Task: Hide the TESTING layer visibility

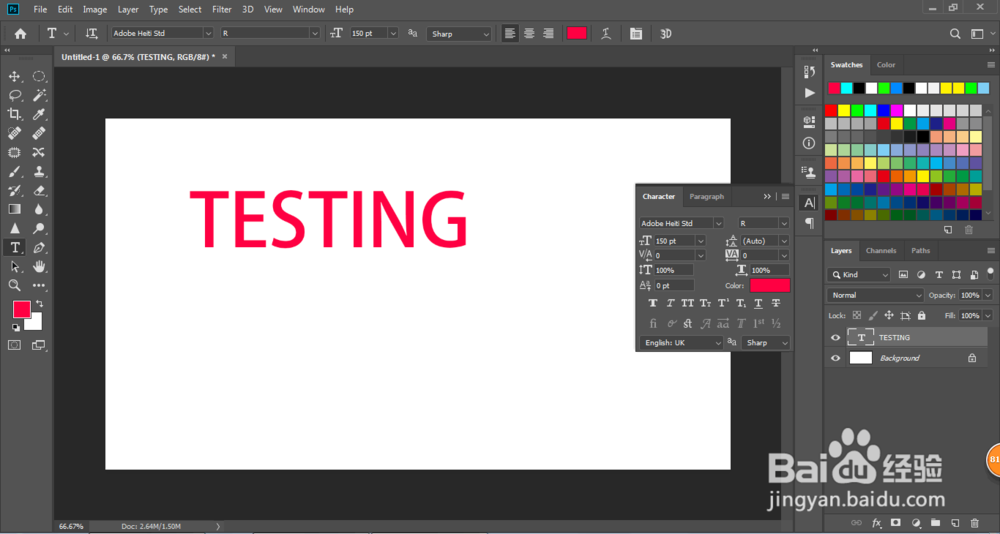Action: coord(835,337)
